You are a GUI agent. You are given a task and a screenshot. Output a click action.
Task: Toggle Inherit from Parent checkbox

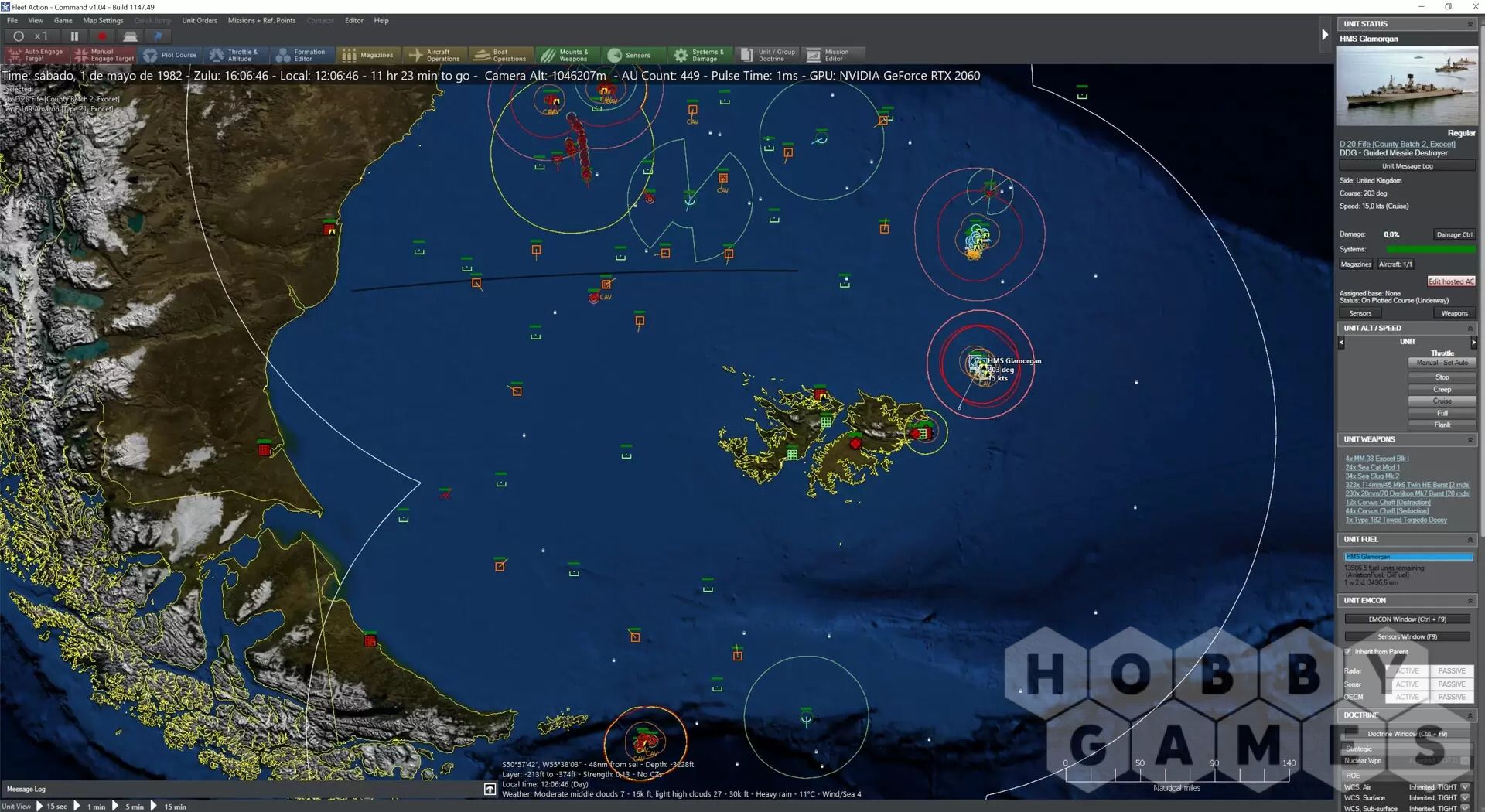coord(1348,652)
